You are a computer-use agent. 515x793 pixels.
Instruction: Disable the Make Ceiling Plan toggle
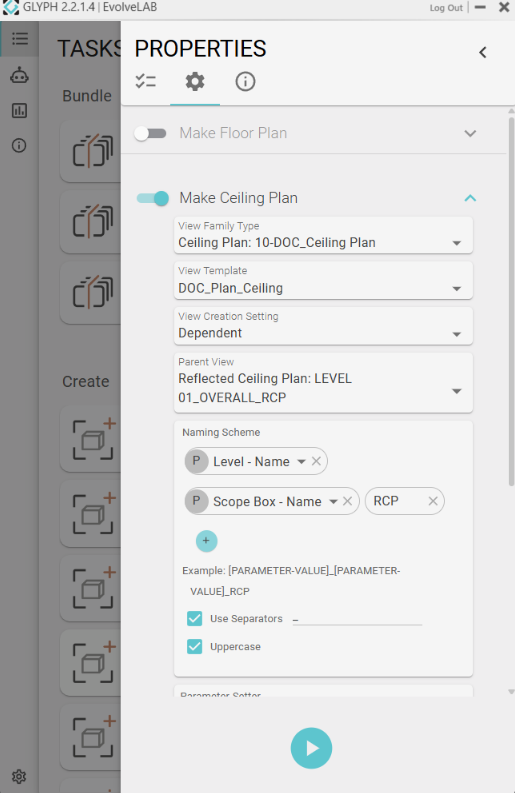pyautogui.click(x=153, y=198)
